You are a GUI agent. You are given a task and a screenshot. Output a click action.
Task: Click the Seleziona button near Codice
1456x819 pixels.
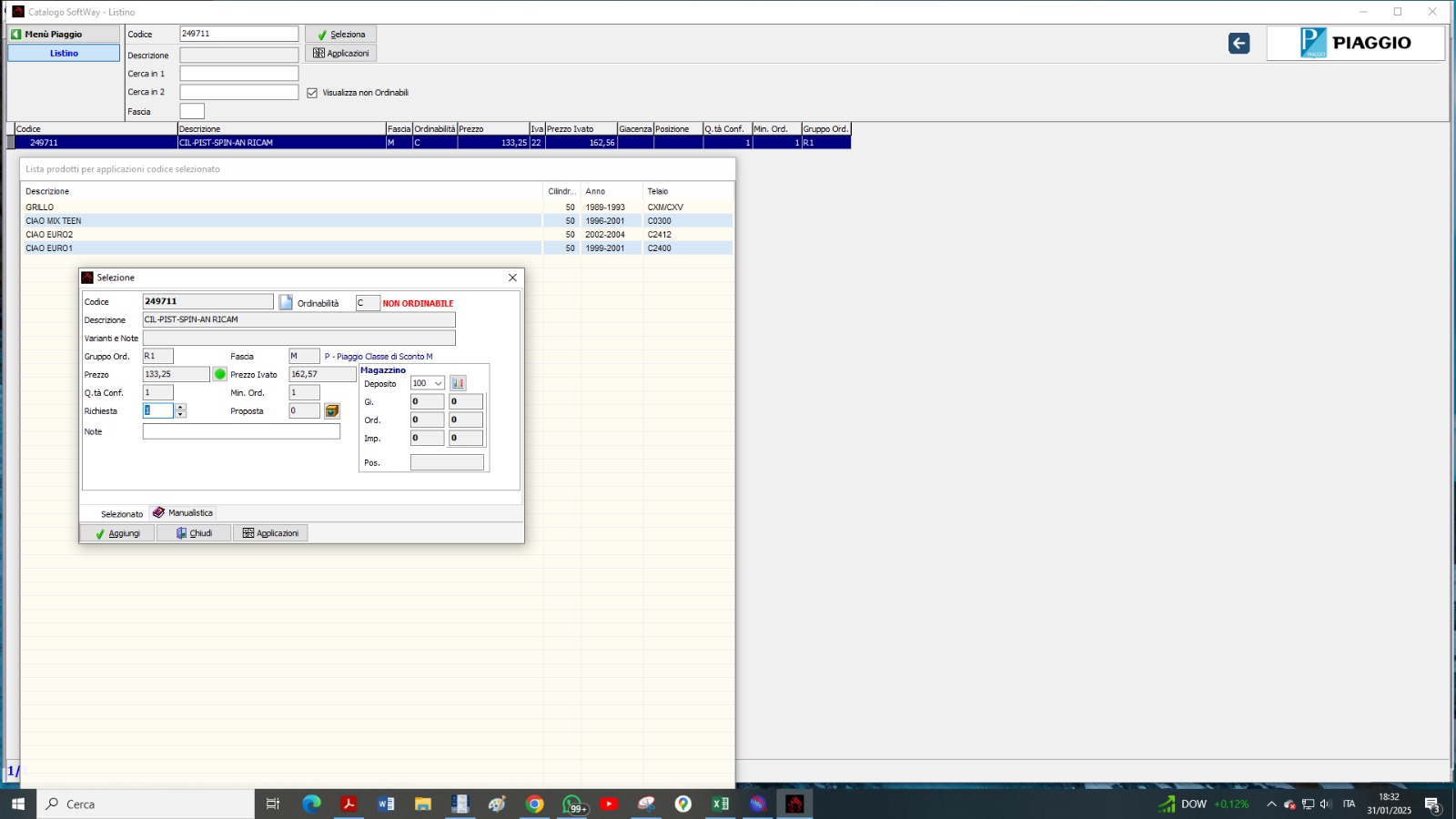coord(340,35)
